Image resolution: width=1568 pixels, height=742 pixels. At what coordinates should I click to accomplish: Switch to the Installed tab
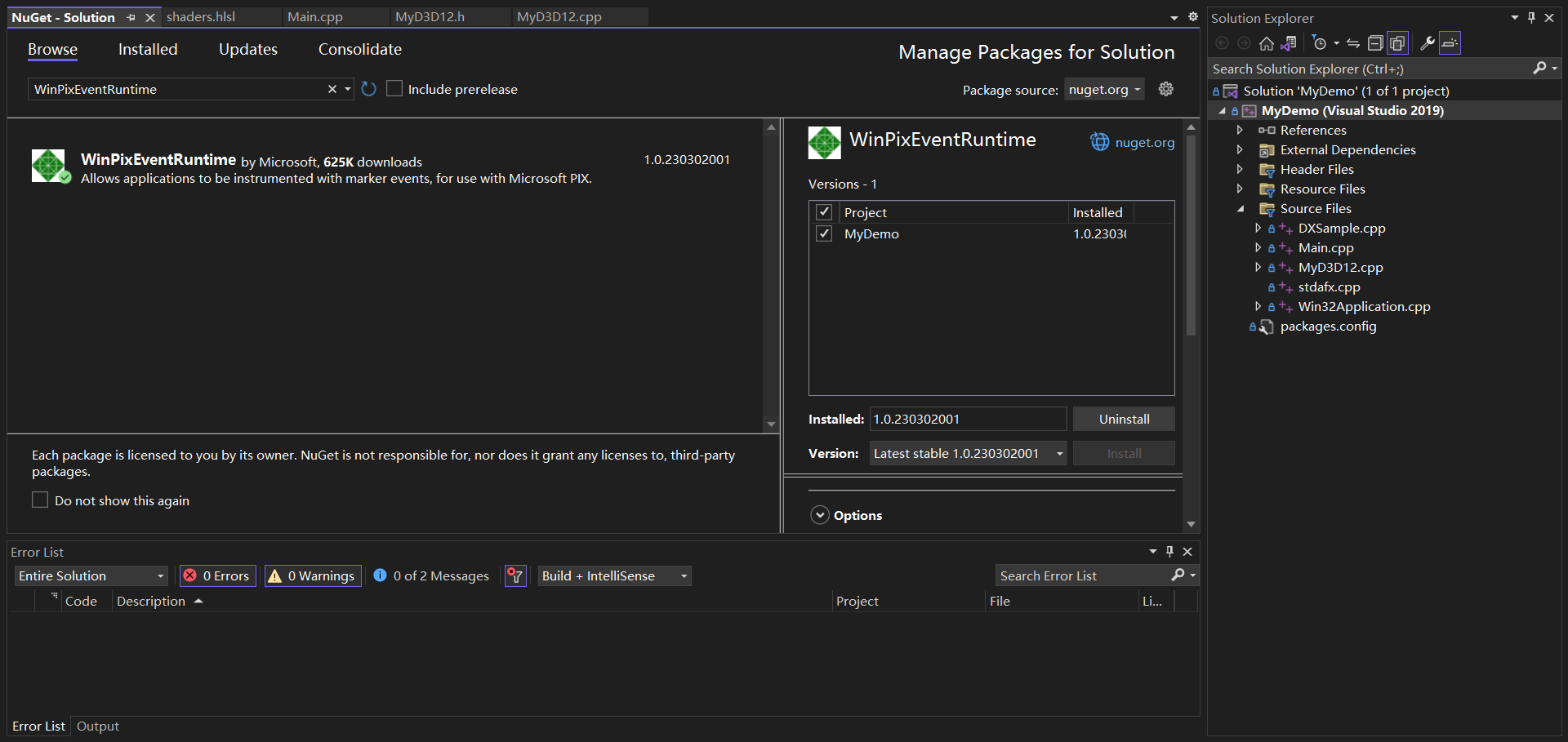coord(148,50)
